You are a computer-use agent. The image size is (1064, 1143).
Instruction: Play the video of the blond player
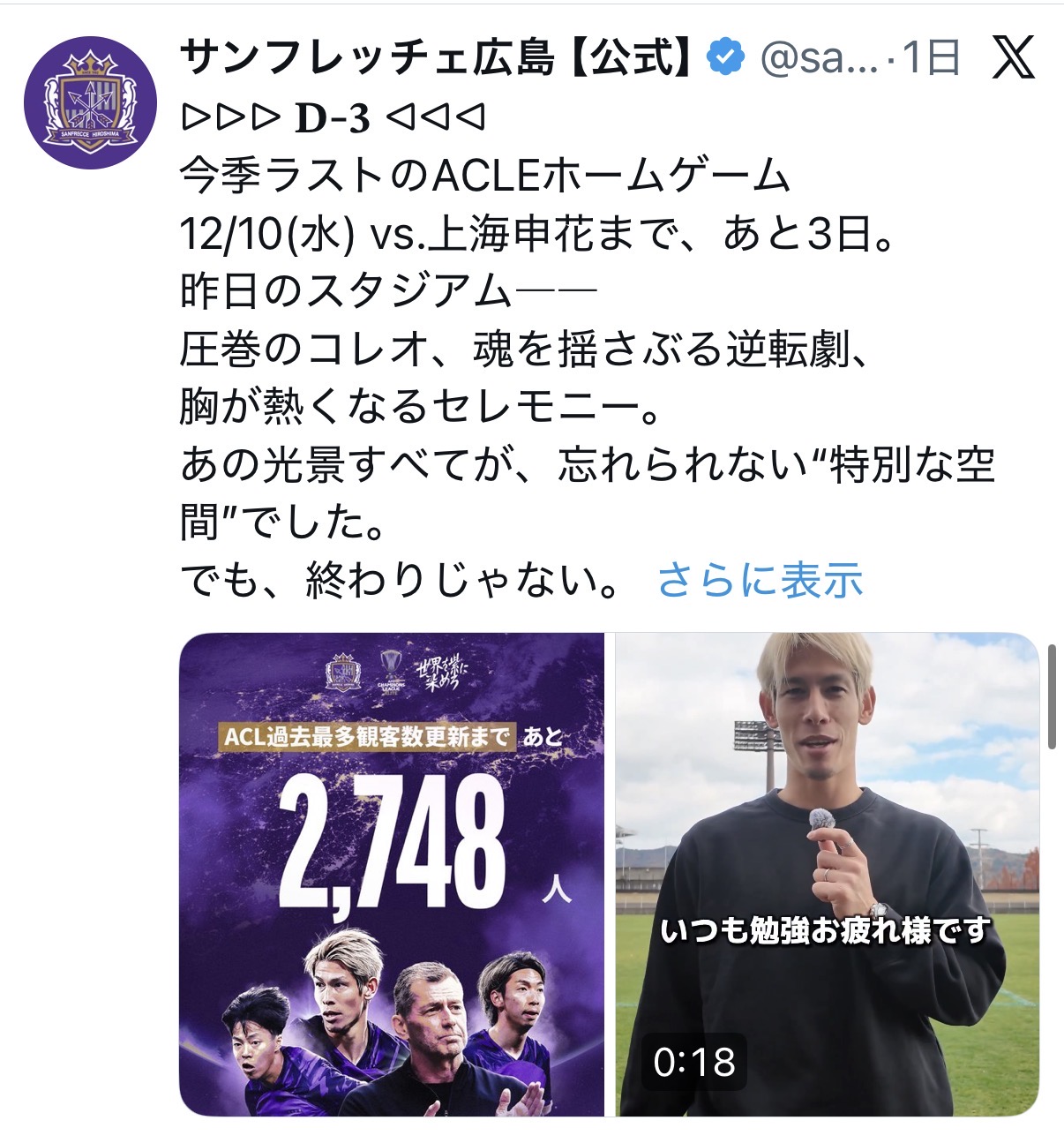coord(827,874)
